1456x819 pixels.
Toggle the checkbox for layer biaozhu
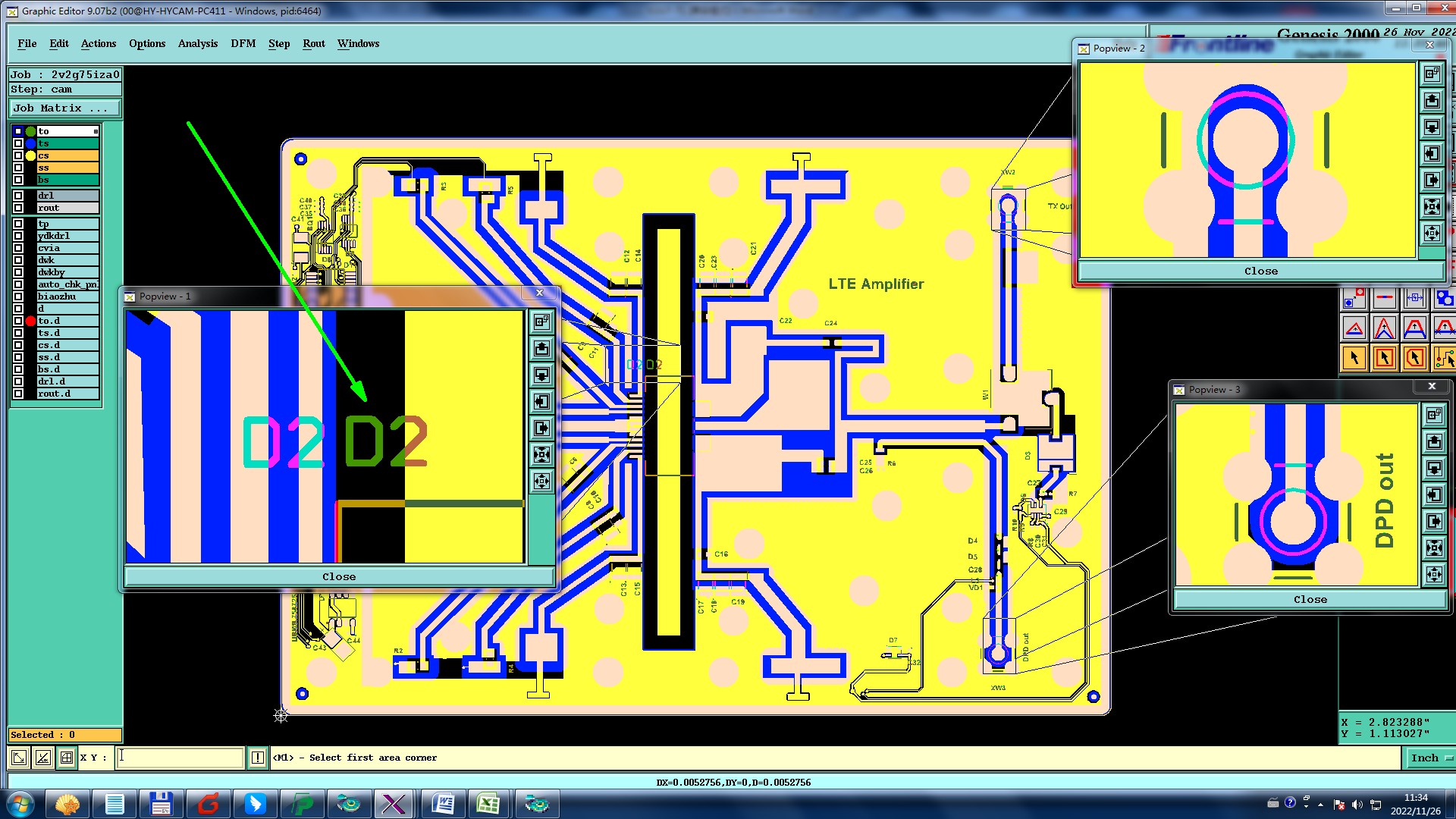point(18,297)
